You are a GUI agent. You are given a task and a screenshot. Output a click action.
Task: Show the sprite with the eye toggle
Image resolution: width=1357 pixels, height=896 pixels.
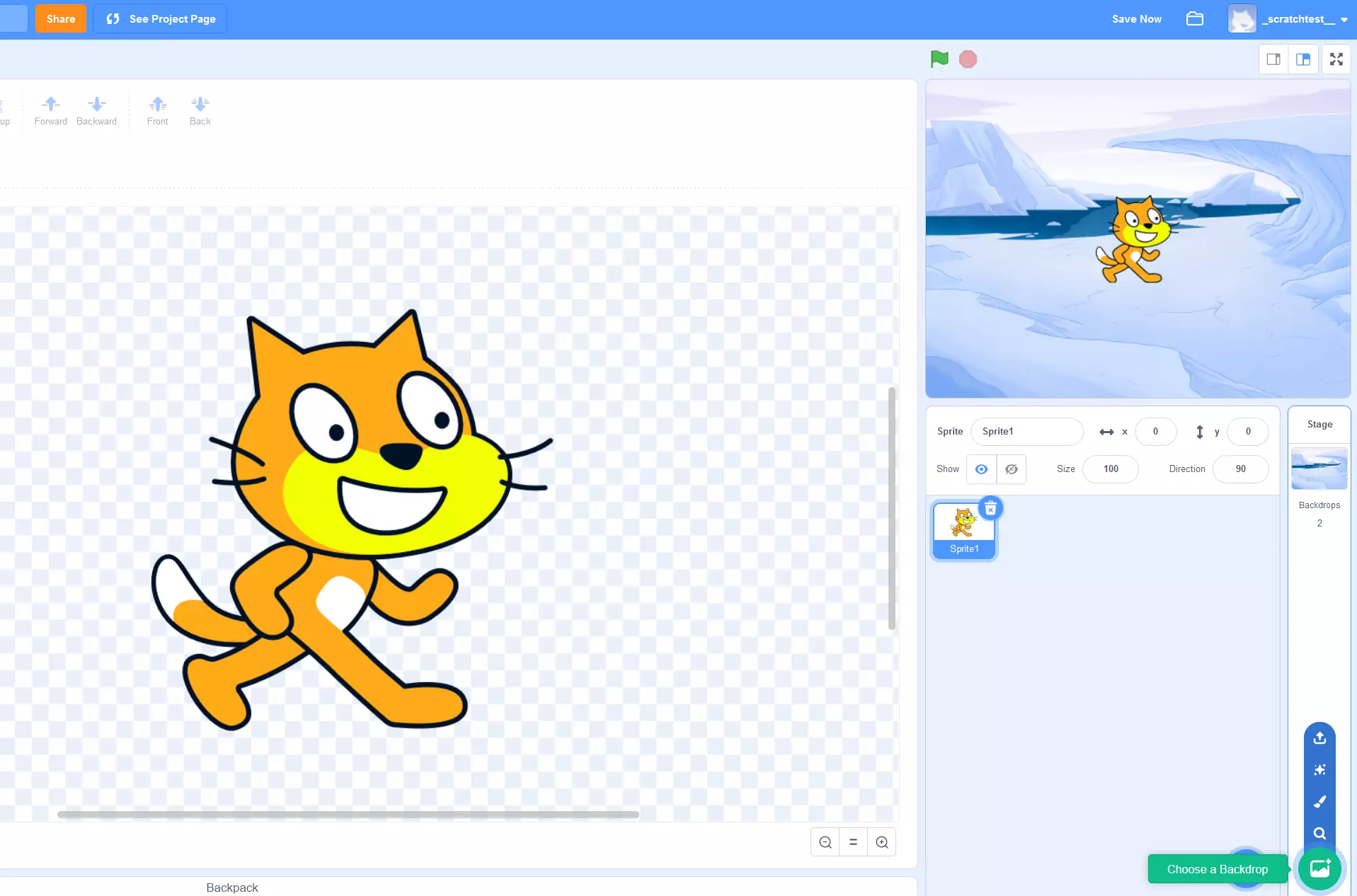(980, 469)
